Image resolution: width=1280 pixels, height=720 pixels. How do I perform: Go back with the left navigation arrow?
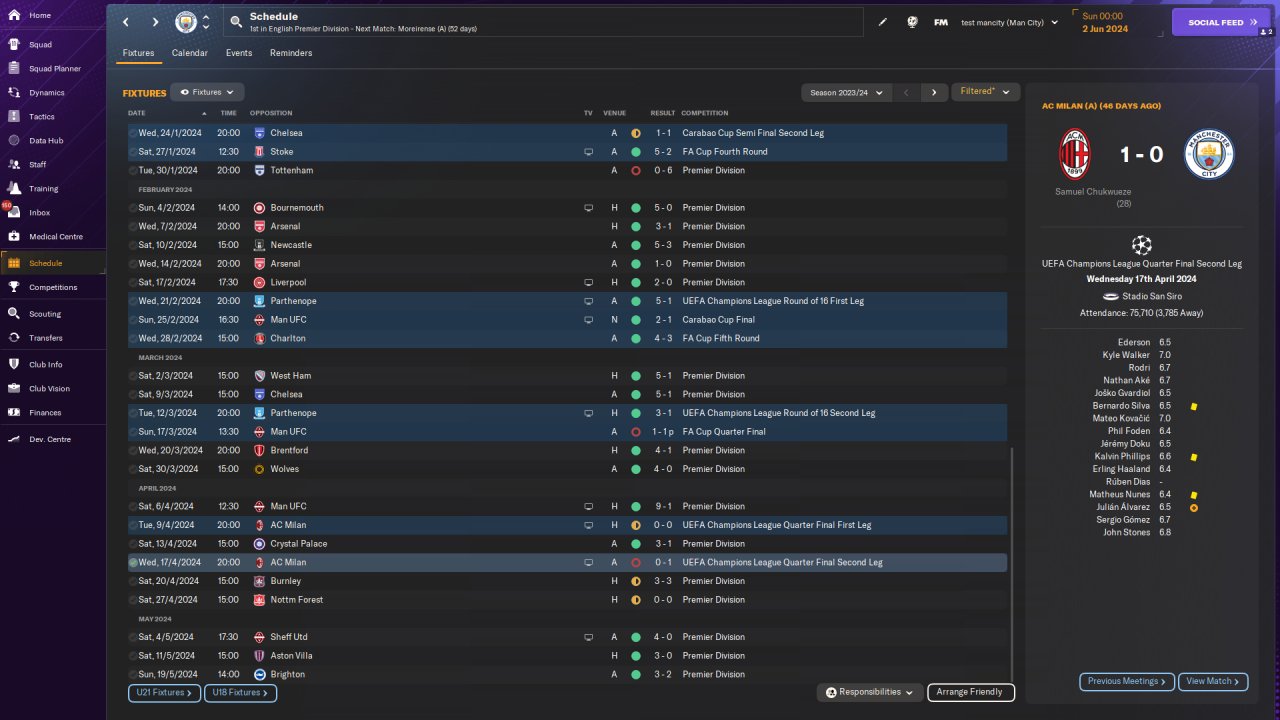click(126, 22)
